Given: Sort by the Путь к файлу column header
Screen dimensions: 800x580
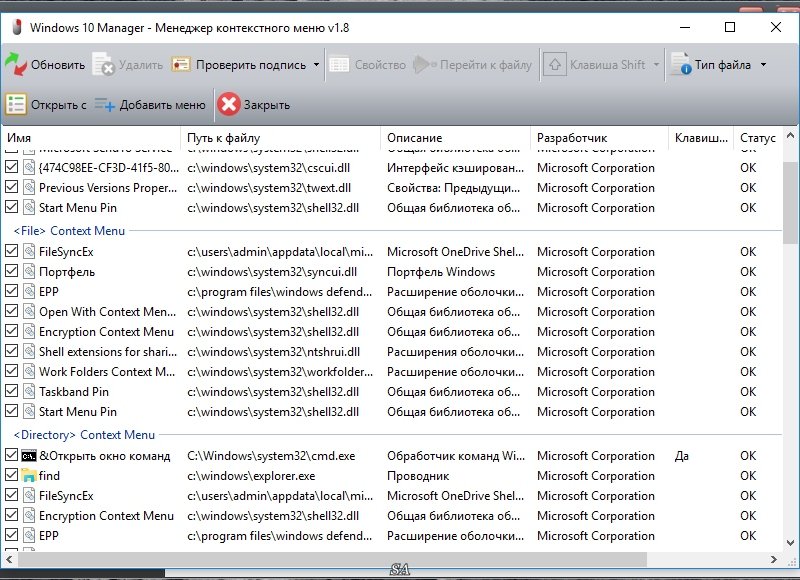Looking at the screenshot, I should click(281, 138).
